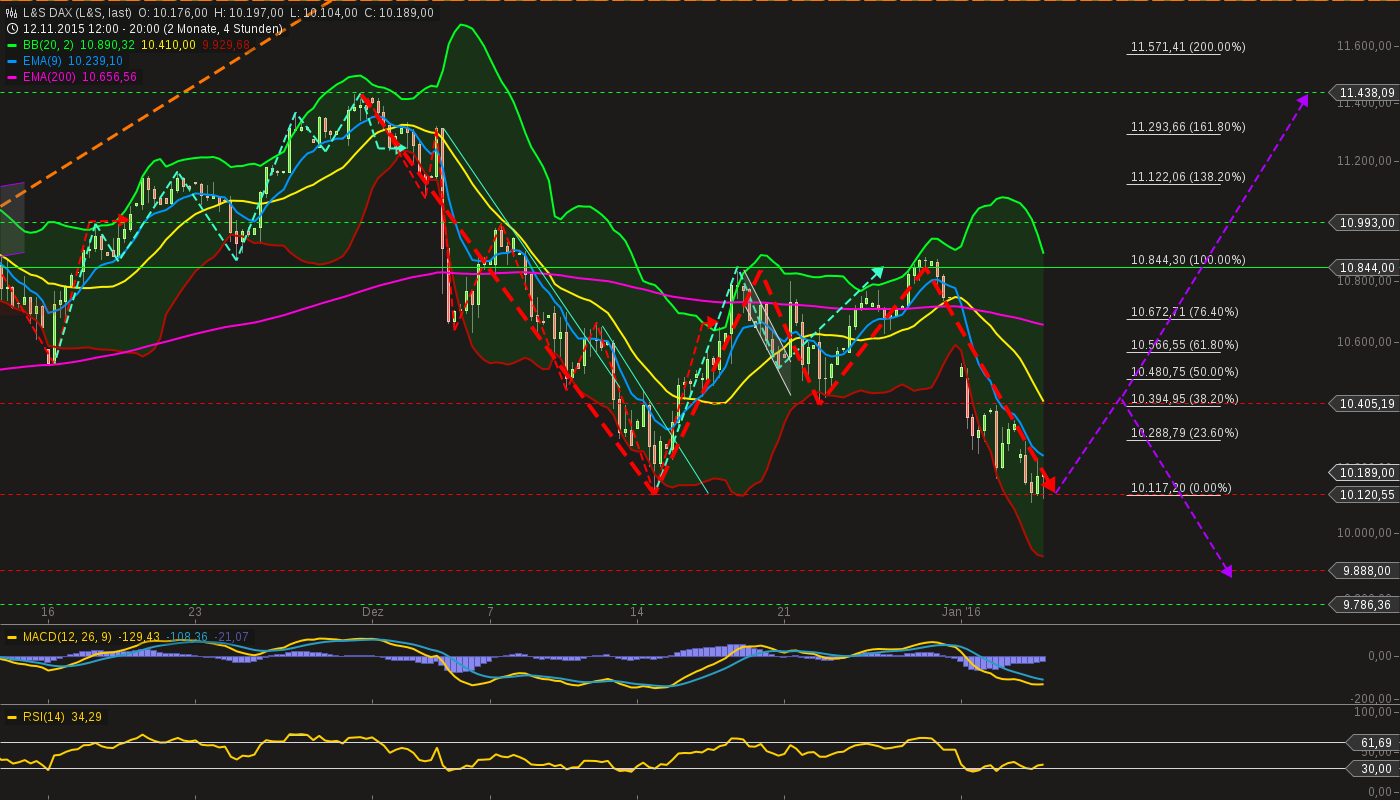
Task: Click price axis label '11.600,00'
Action: click(1366, 46)
